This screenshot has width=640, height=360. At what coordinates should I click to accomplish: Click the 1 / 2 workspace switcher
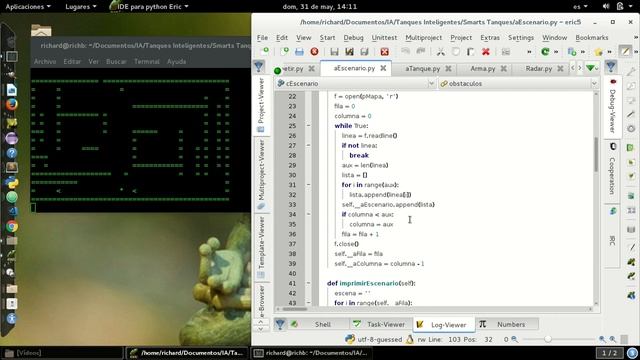click(610, 353)
